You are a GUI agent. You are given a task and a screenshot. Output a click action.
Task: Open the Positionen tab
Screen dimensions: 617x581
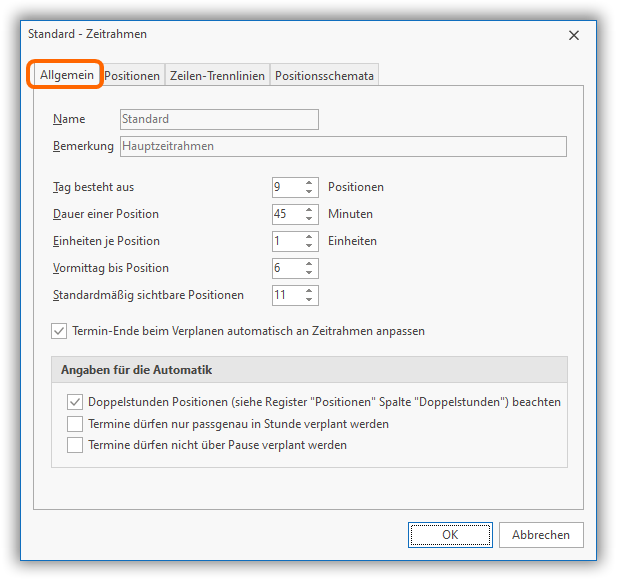click(x=132, y=76)
